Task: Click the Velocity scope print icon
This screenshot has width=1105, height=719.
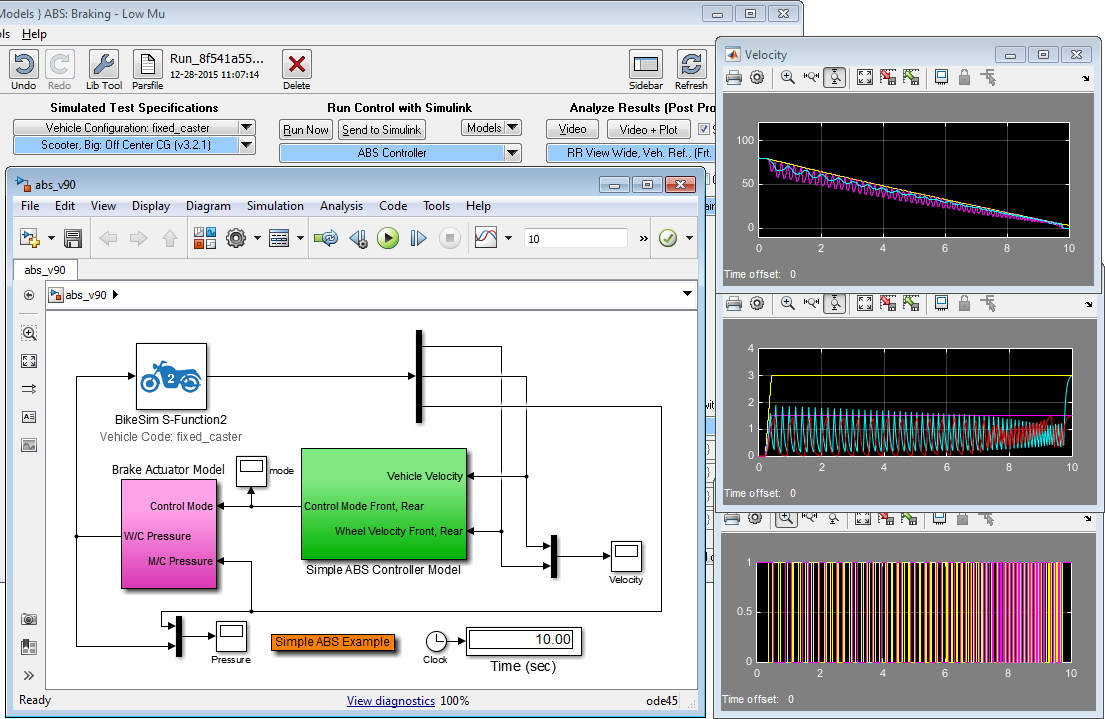Action: (x=733, y=77)
